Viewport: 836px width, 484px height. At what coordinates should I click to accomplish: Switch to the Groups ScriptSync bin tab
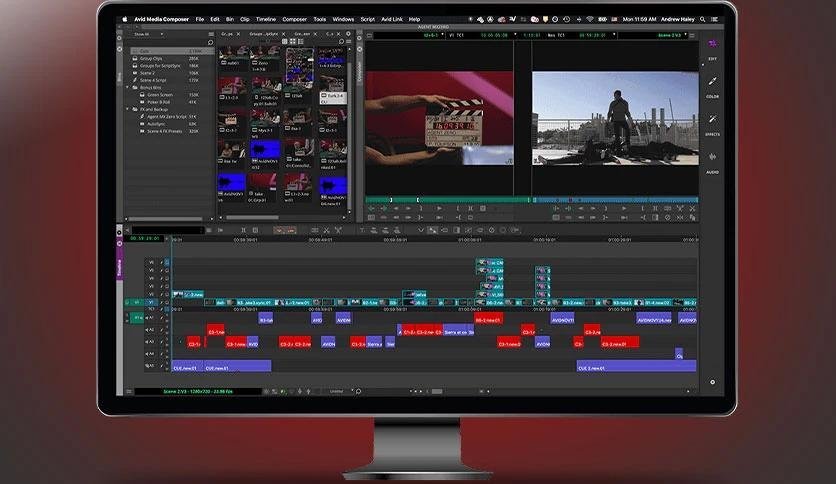(x=264, y=34)
